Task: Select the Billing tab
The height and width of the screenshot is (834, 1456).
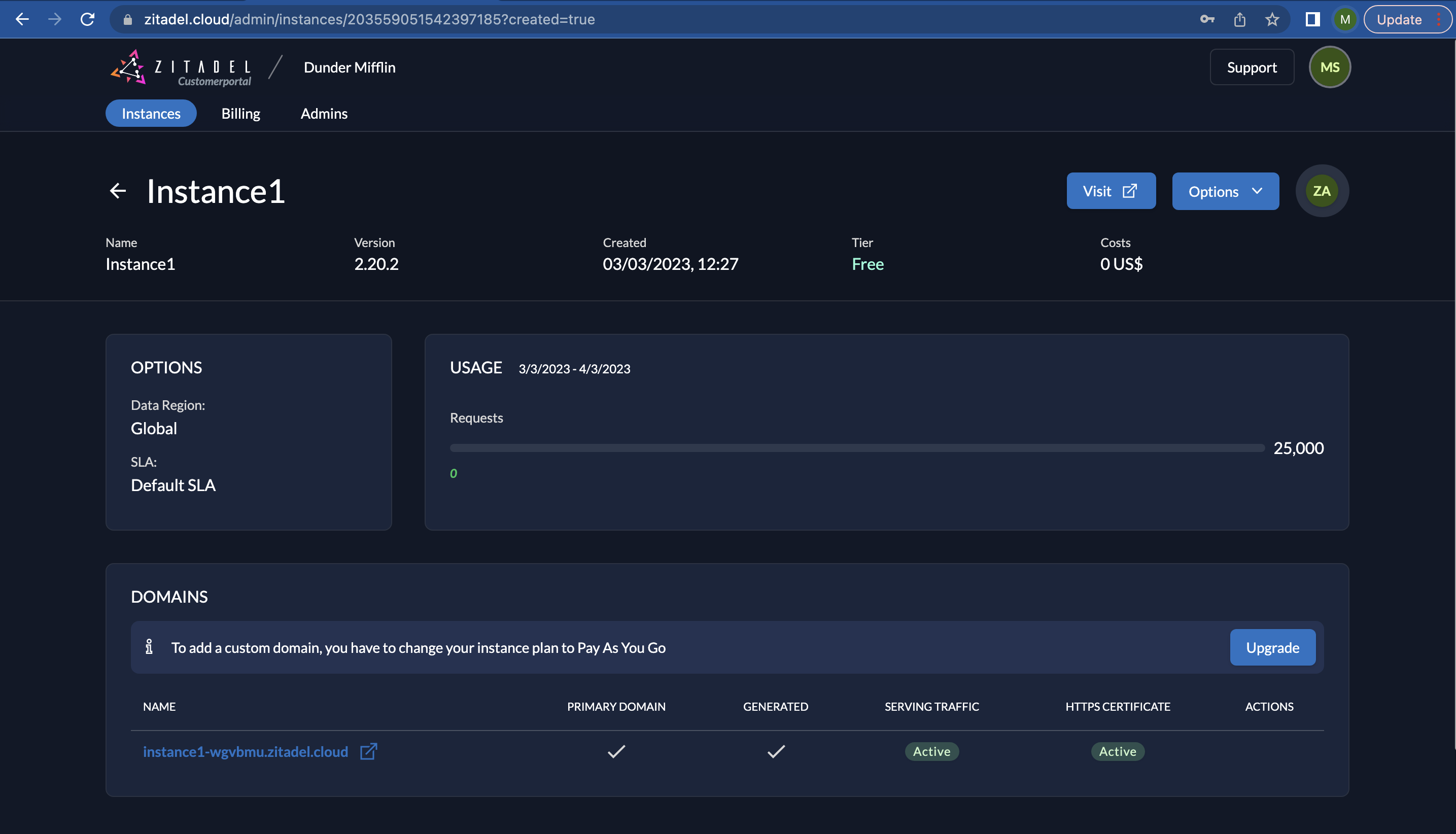Action: pyautogui.click(x=240, y=113)
